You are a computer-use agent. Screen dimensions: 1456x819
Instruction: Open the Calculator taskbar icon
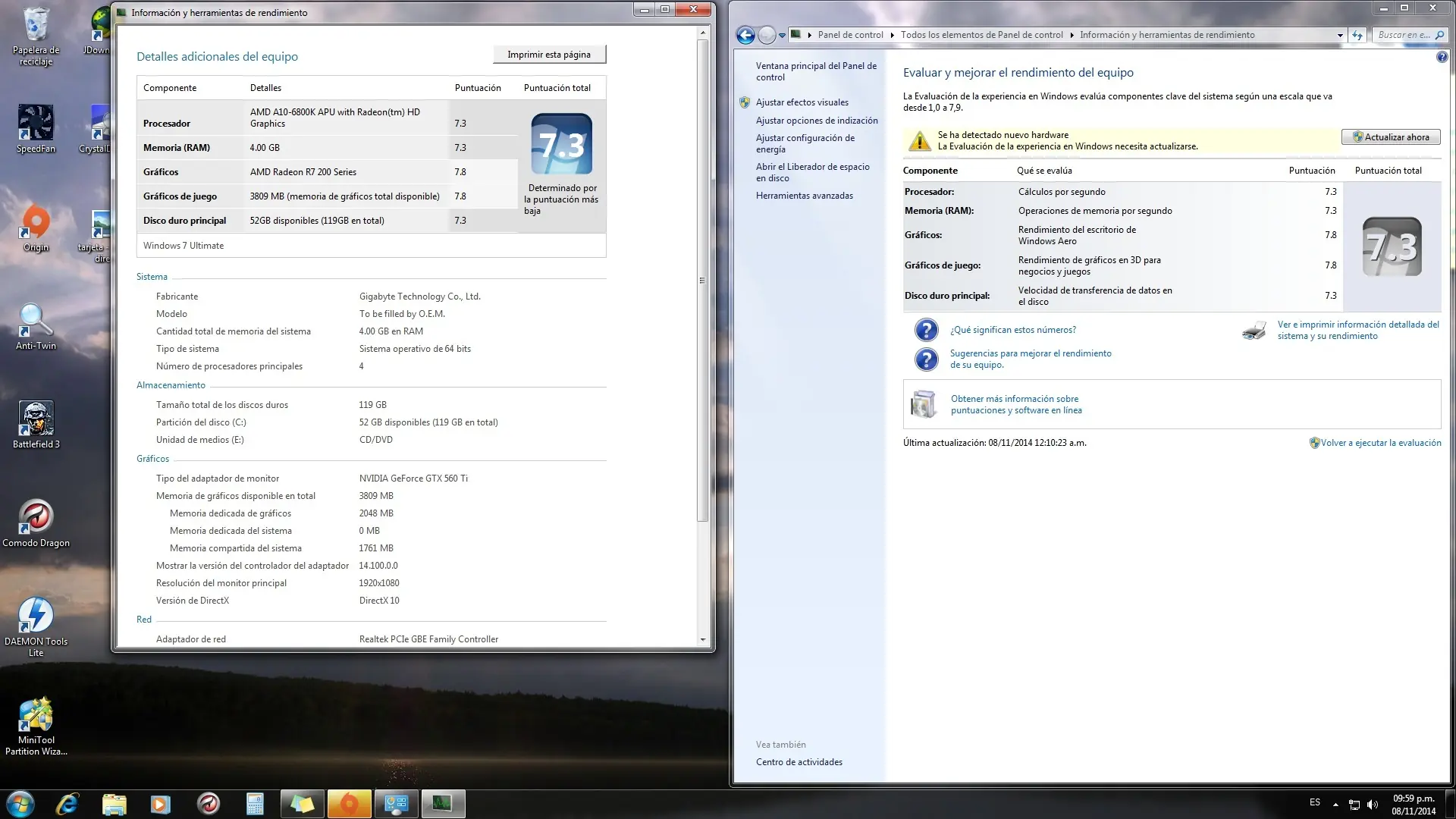(255, 804)
